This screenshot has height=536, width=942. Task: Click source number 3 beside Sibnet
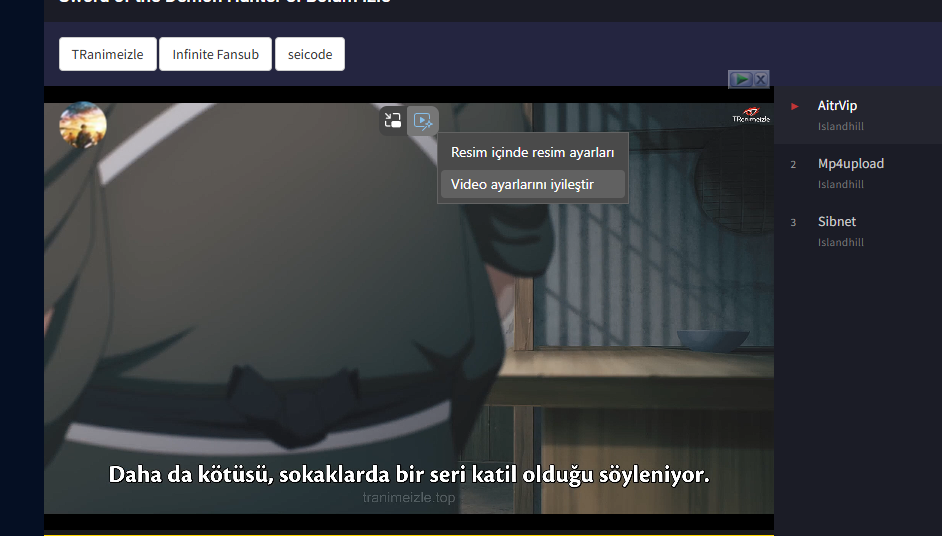click(x=793, y=222)
